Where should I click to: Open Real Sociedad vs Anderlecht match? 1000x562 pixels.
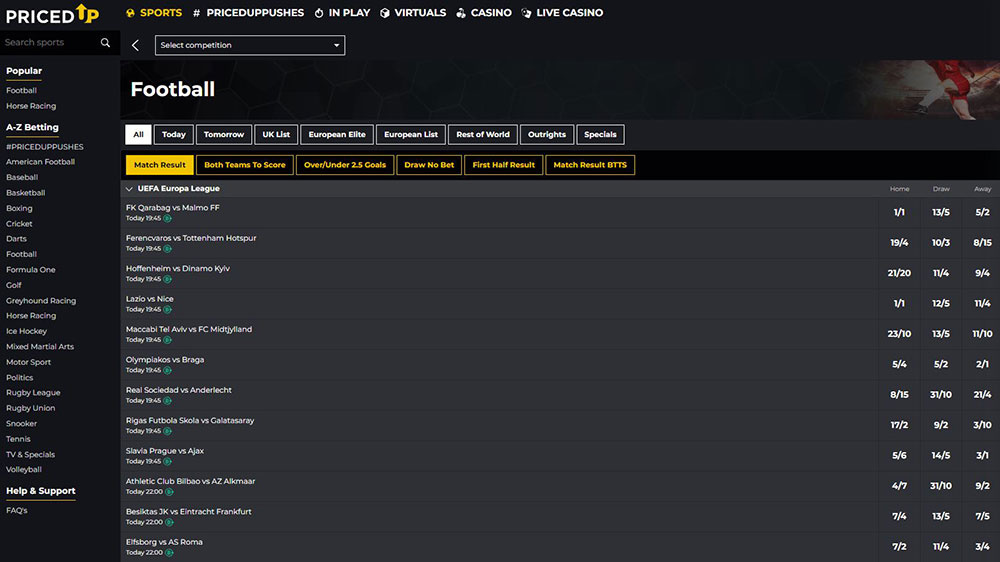click(179, 390)
